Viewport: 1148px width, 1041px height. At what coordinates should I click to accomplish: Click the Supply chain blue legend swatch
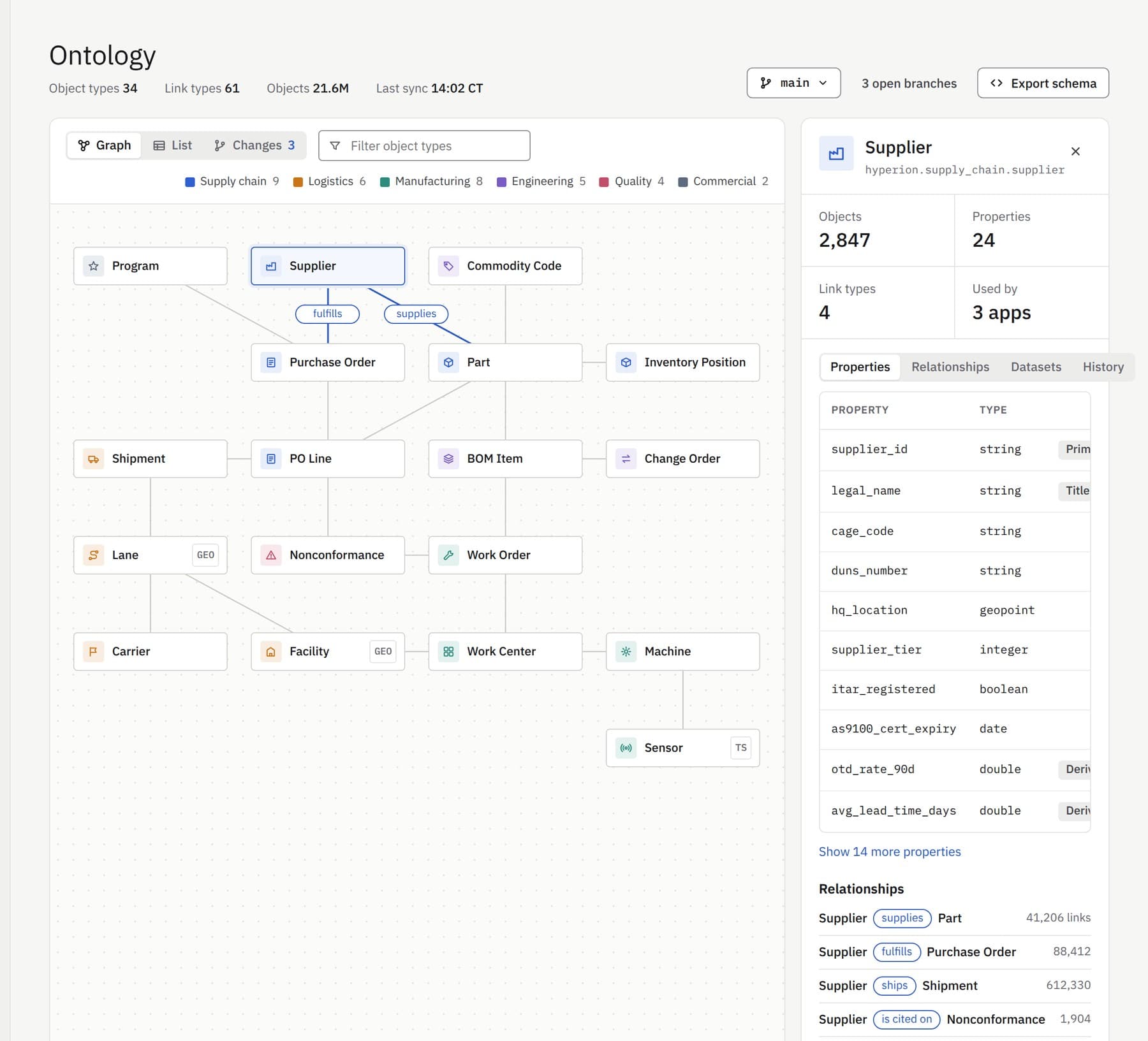pyautogui.click(x=190, y=182)
